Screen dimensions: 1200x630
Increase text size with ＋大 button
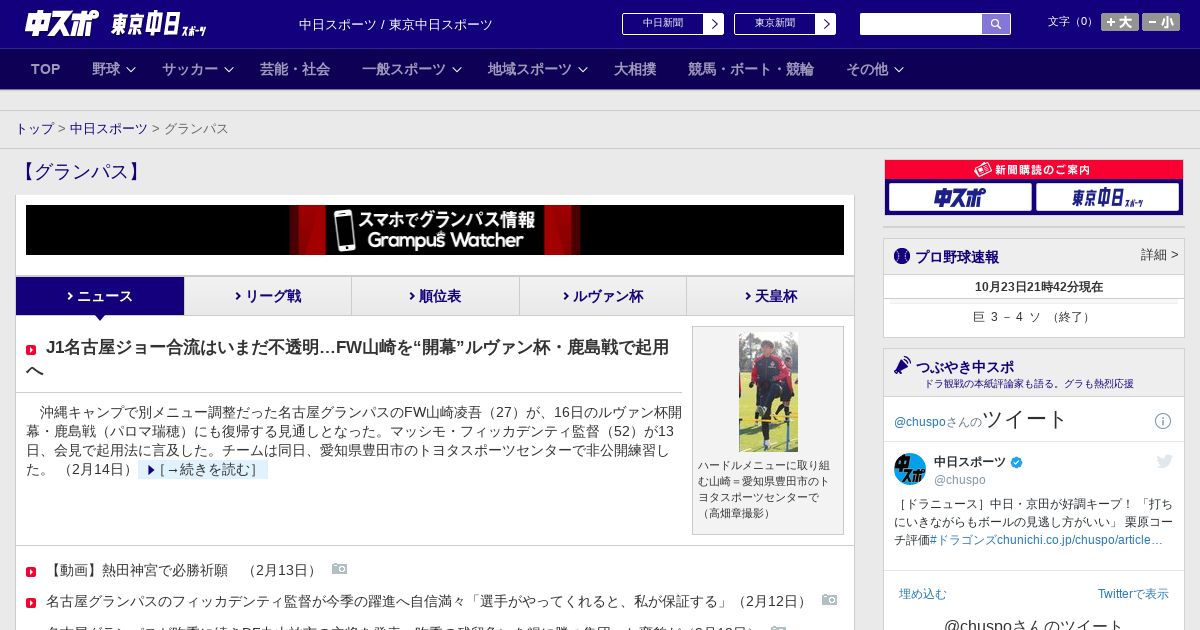[1120, 22]
